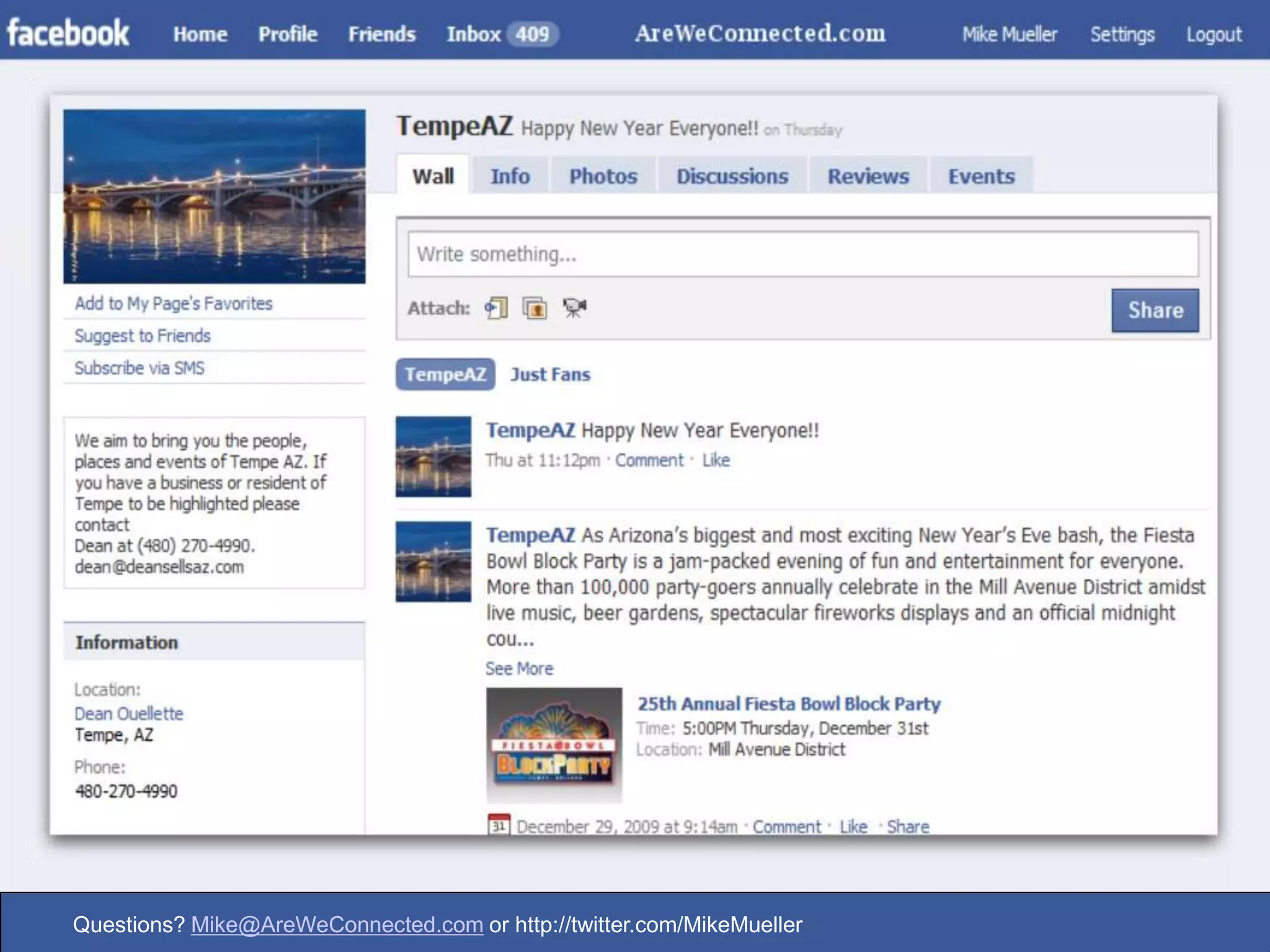The width and height of the screenshot is (1270, 952).
Task: Attach a video with the camera icon
Action: tap(574, 308)
